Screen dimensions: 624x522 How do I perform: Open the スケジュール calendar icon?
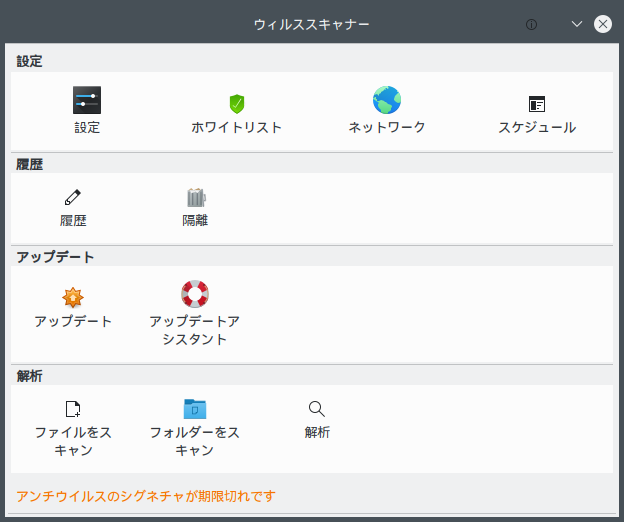537,104
